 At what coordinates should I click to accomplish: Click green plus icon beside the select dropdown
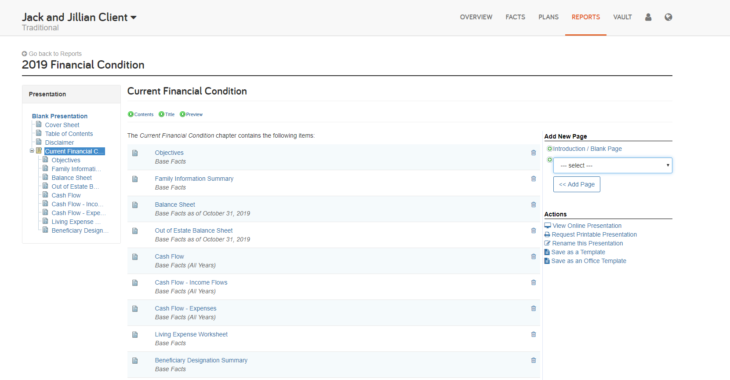(549, 160)
